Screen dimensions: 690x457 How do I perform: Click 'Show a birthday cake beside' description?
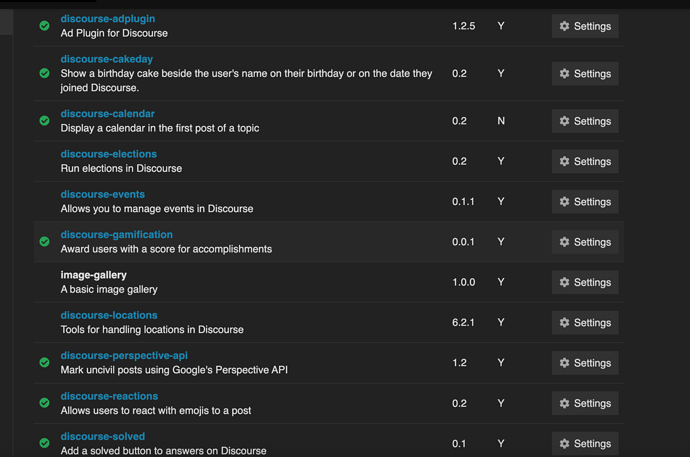pos(246,80)
